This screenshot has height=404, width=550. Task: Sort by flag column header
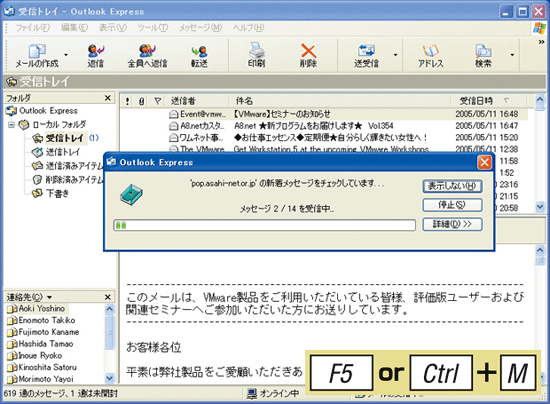(x=157, y=101)
